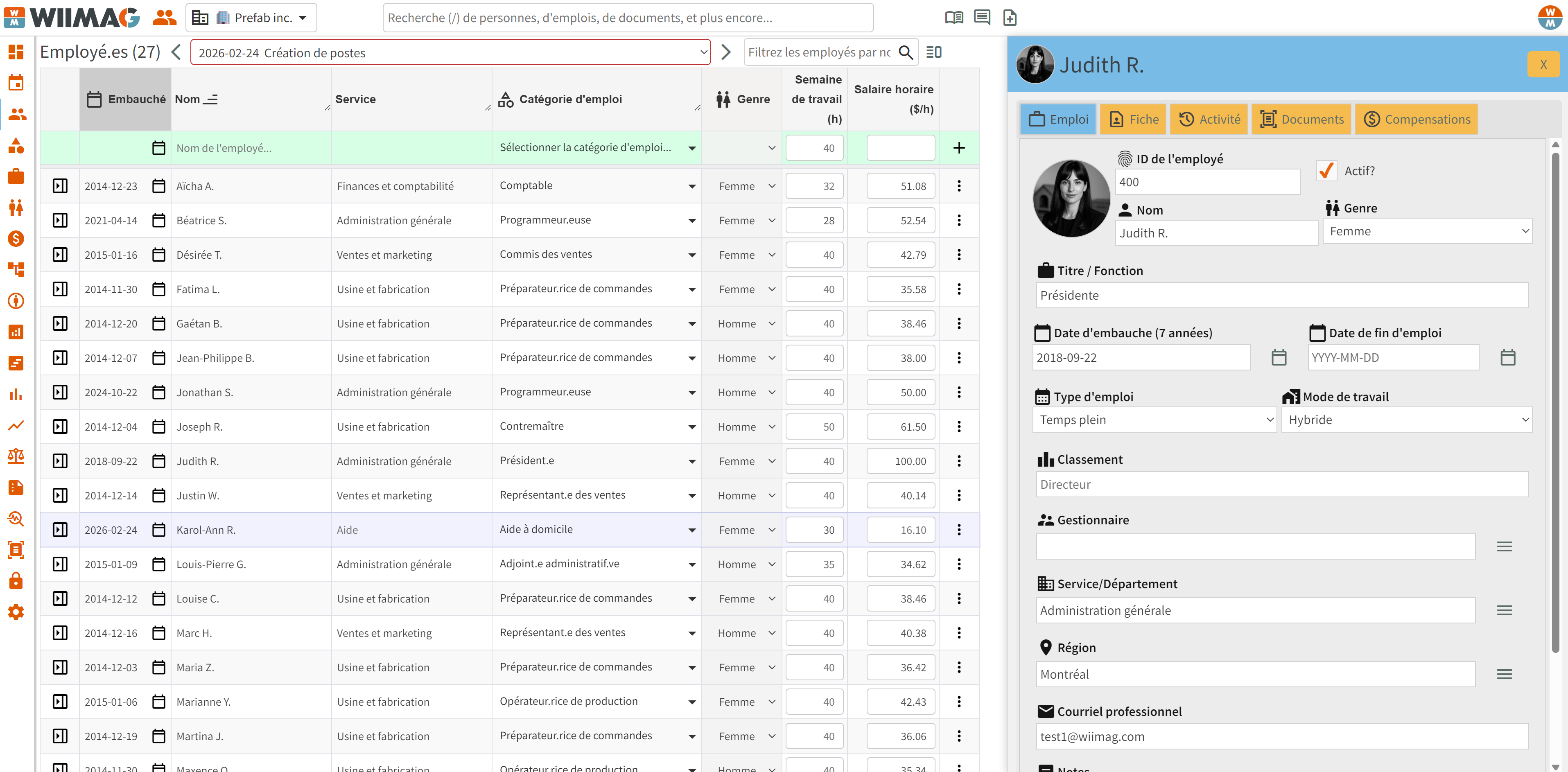This screenshot has height=772, width=1568.
Task: Open the Type d'emploi dropdown
Action: click(1154, 420)
